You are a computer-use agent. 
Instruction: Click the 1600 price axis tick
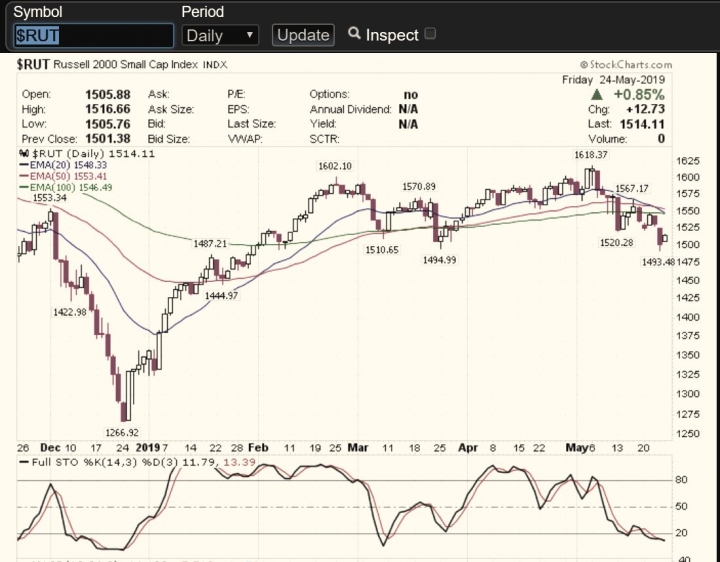[x=688, y=177]
